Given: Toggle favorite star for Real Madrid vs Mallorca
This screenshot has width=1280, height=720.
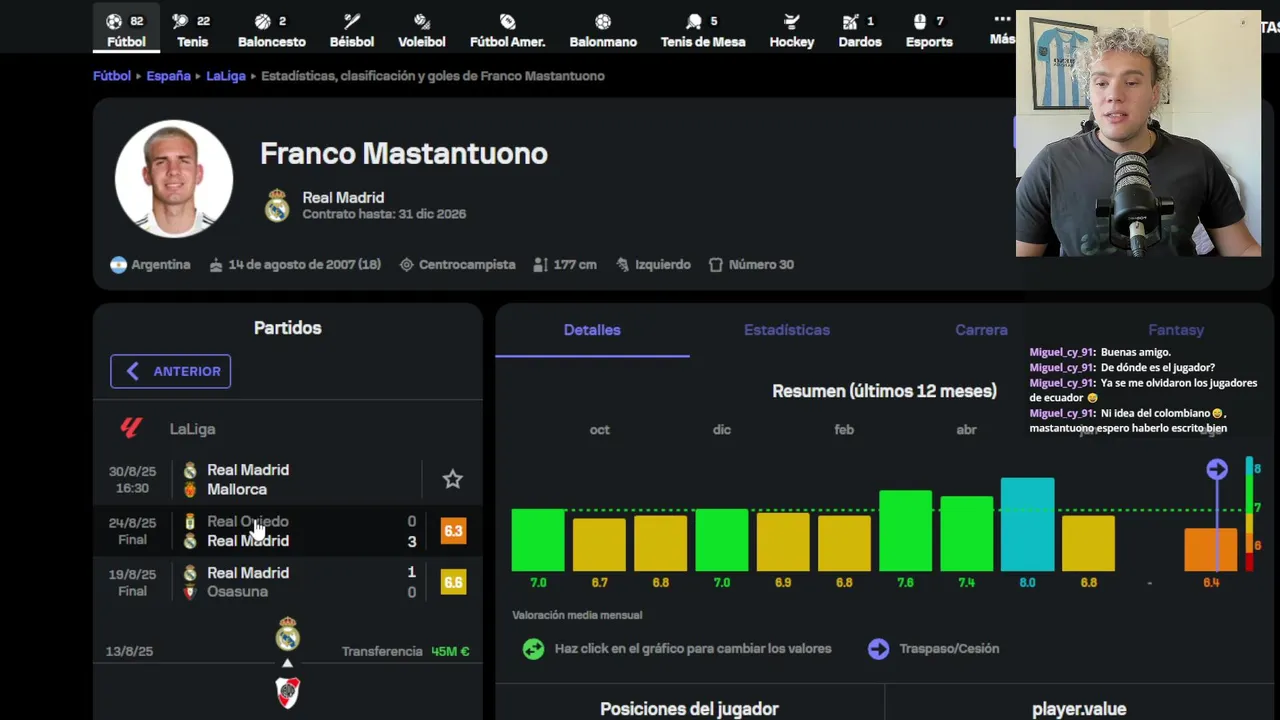Looking at the screenshot, I should point(453,479).
